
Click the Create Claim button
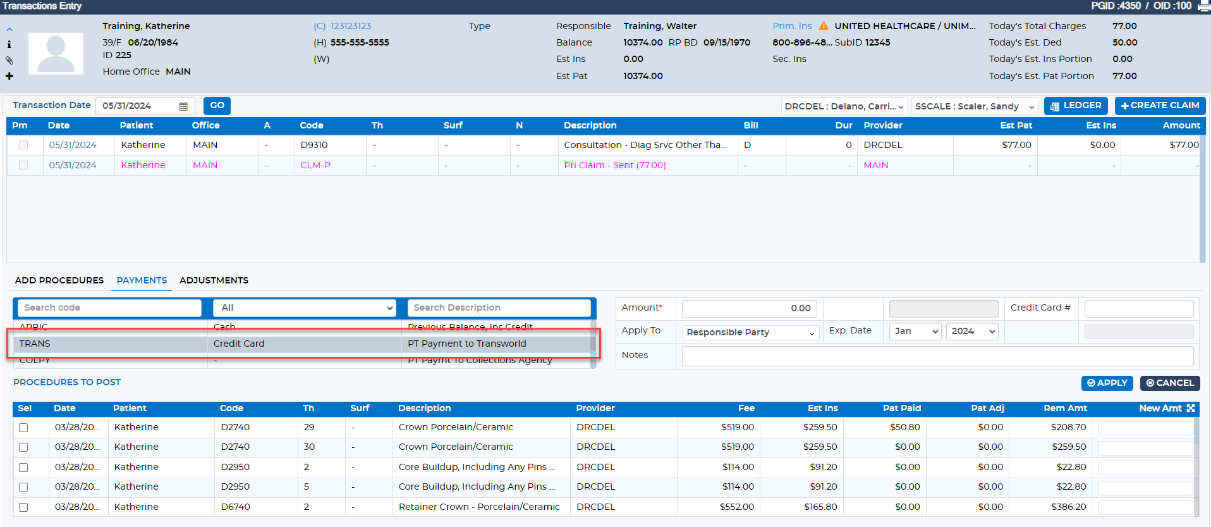coord(1160,106)
